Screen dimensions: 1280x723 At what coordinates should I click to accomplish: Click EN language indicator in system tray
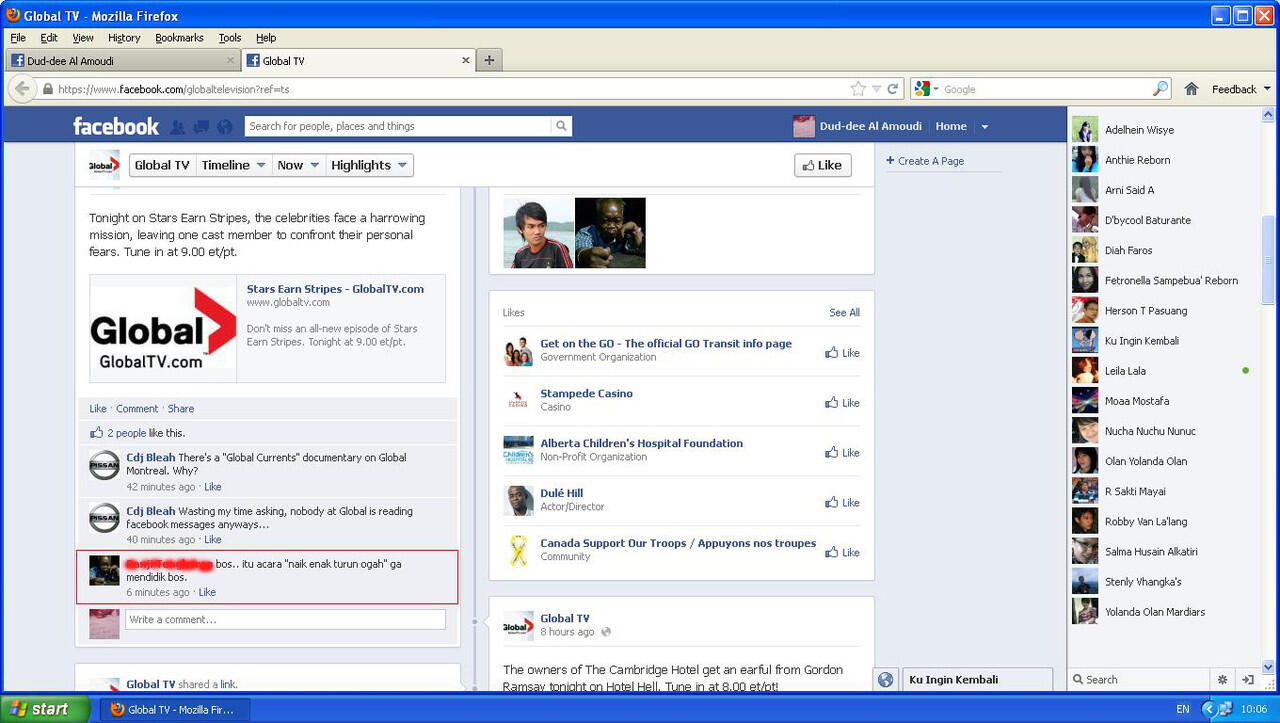click(1183, 709)
